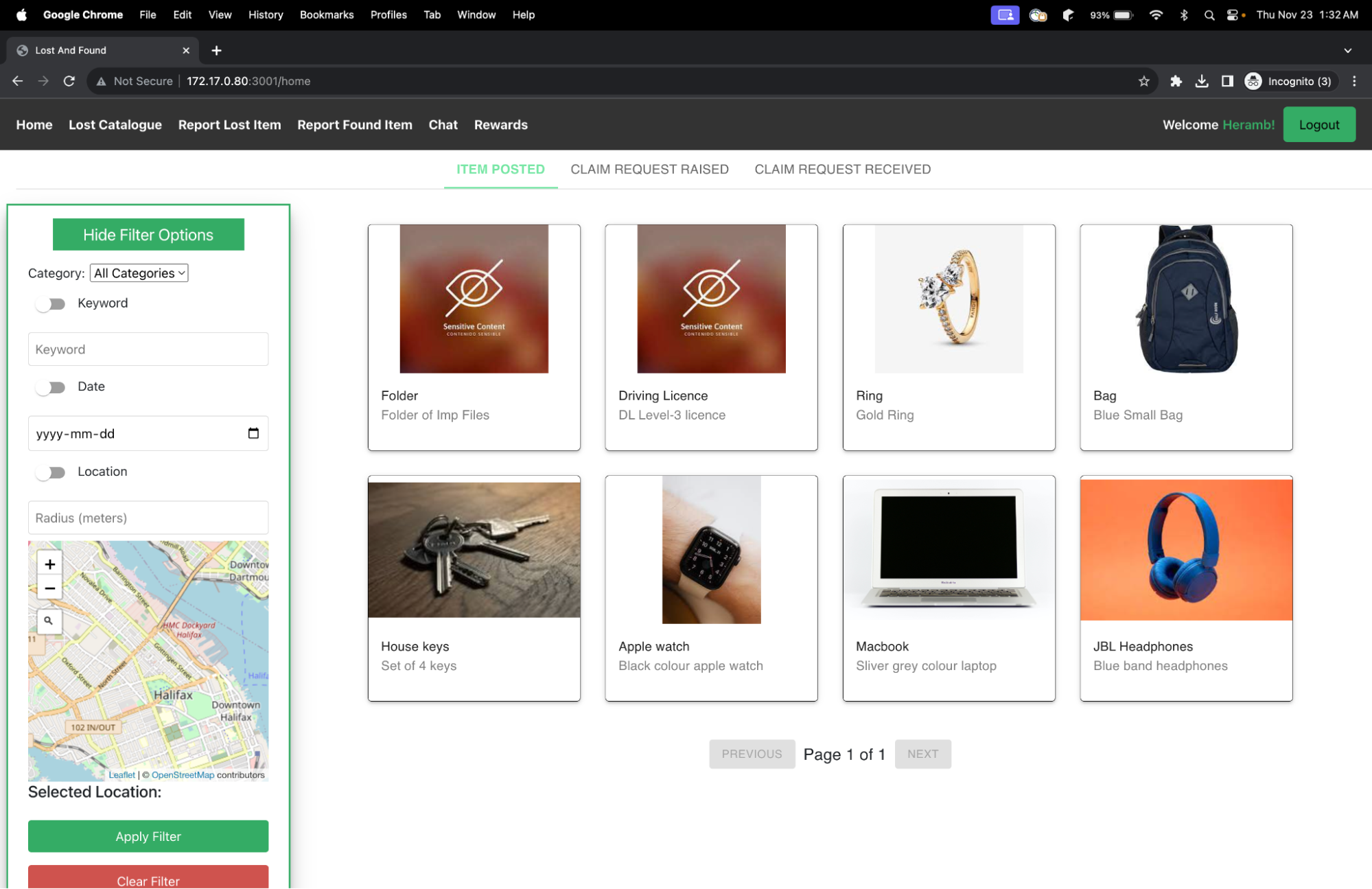
Task: Expand the Chrome tab search chevron
Action: click(1347, 50)
